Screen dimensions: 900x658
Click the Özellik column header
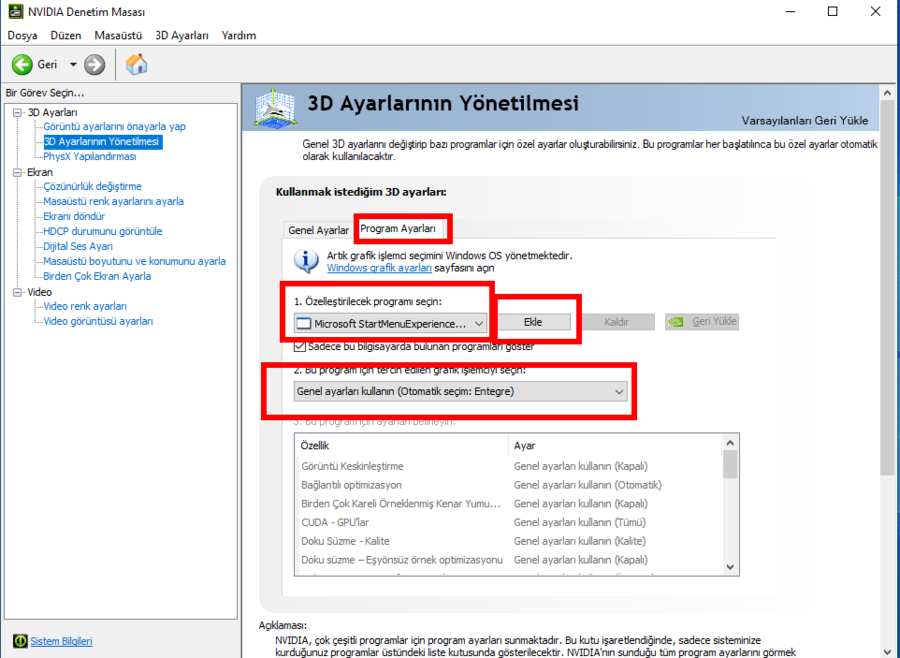(x=402, y=446)
